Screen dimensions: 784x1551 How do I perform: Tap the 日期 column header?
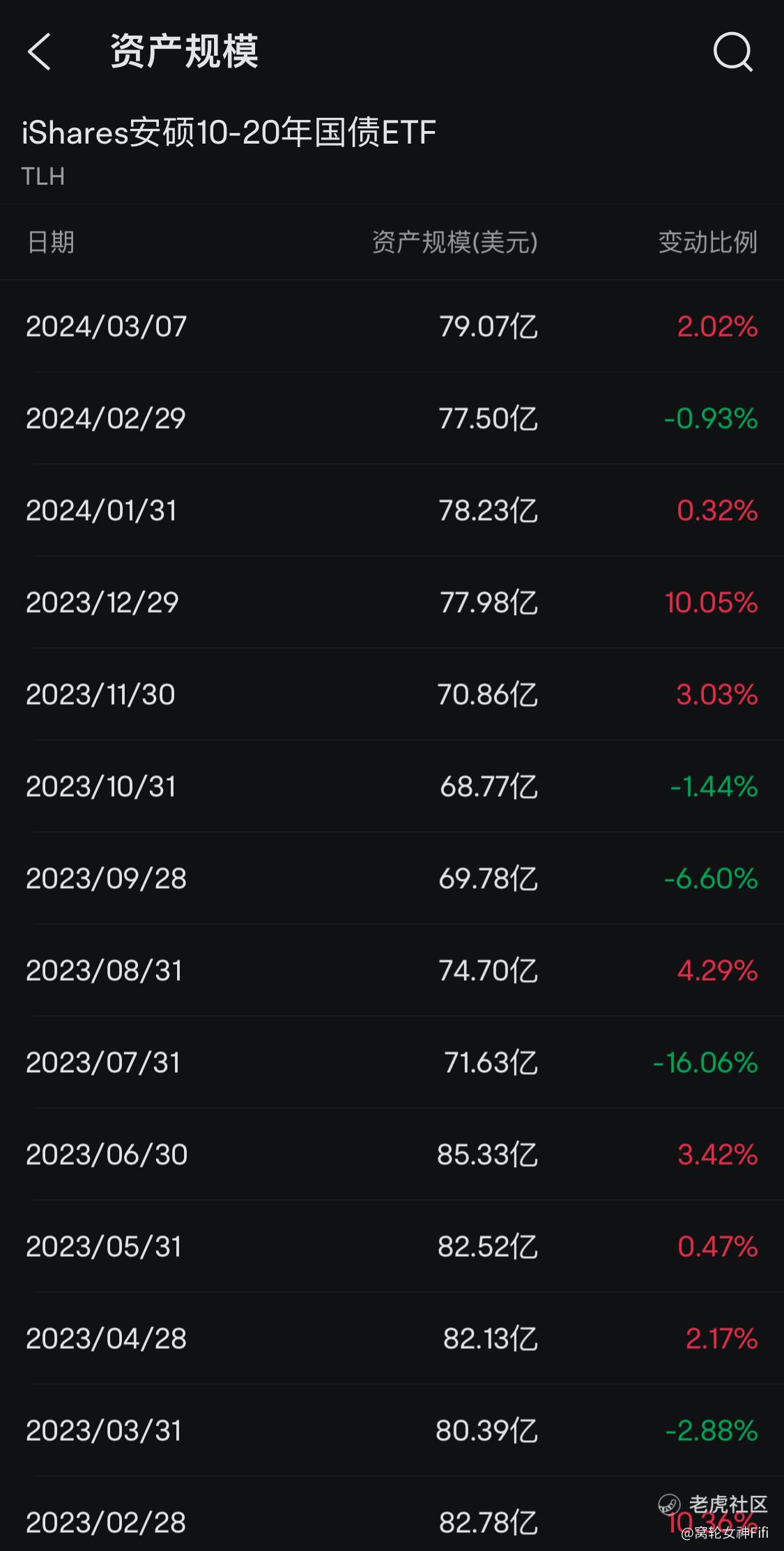[x=50, y=242]
